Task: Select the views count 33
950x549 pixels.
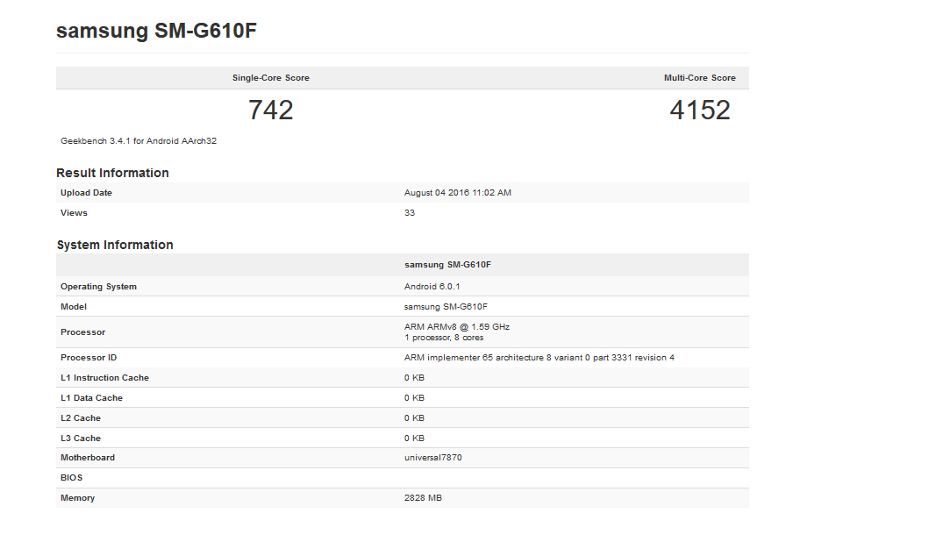Action: 410,213
